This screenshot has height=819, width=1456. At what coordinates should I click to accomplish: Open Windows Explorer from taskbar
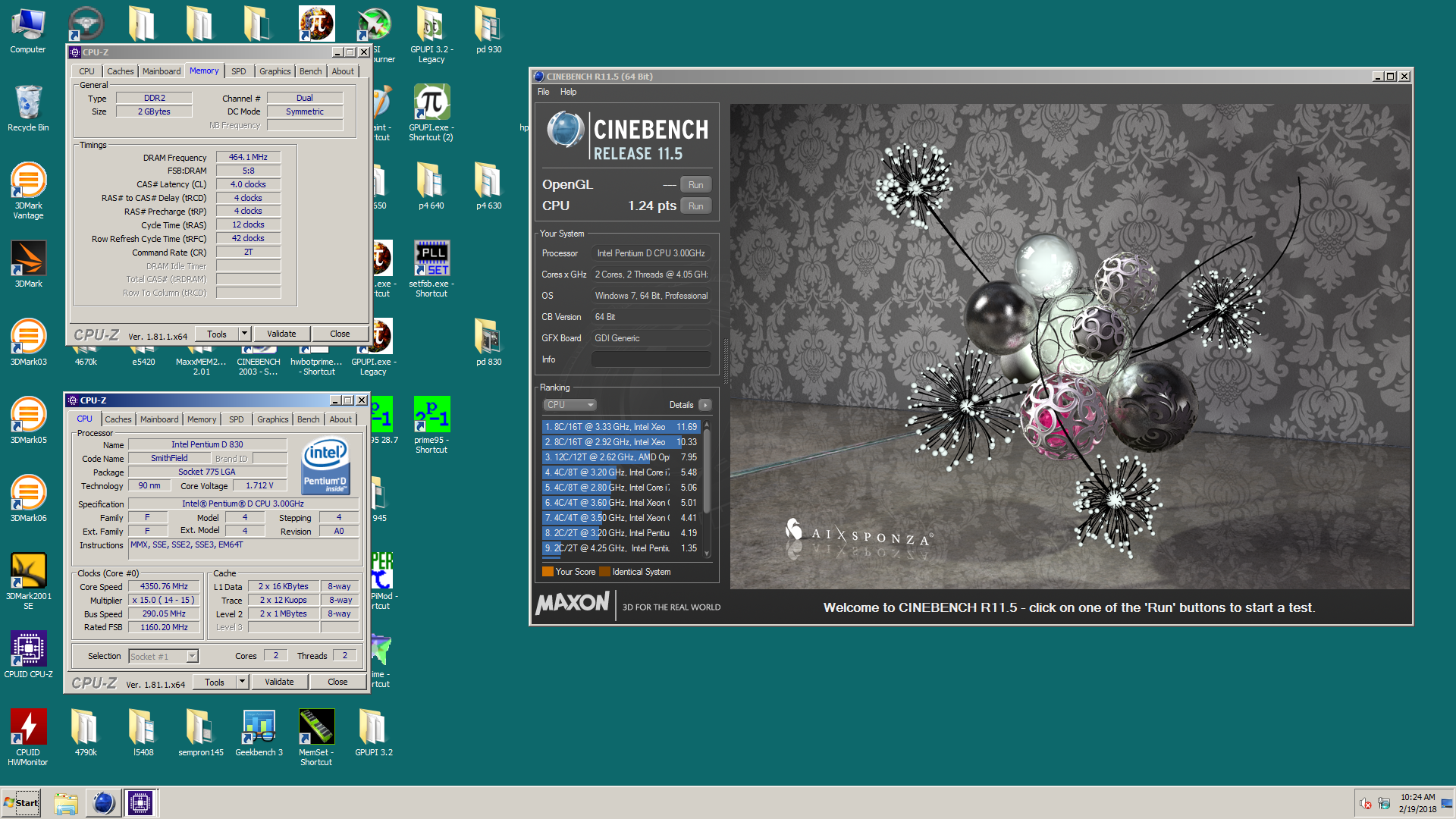66,802
